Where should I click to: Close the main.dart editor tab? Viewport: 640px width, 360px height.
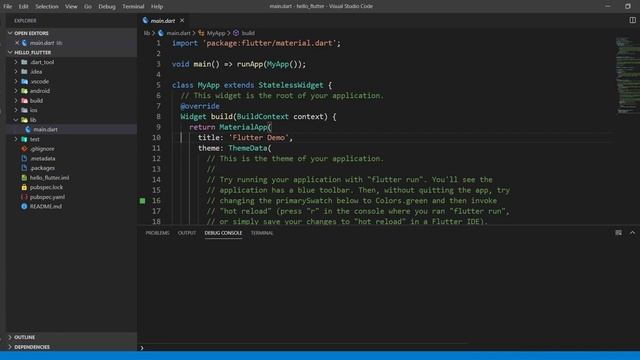(182, 20)
